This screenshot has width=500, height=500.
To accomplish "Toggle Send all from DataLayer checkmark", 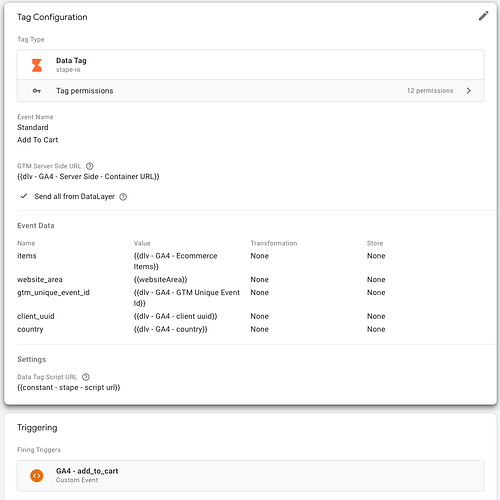I will 24,196.
